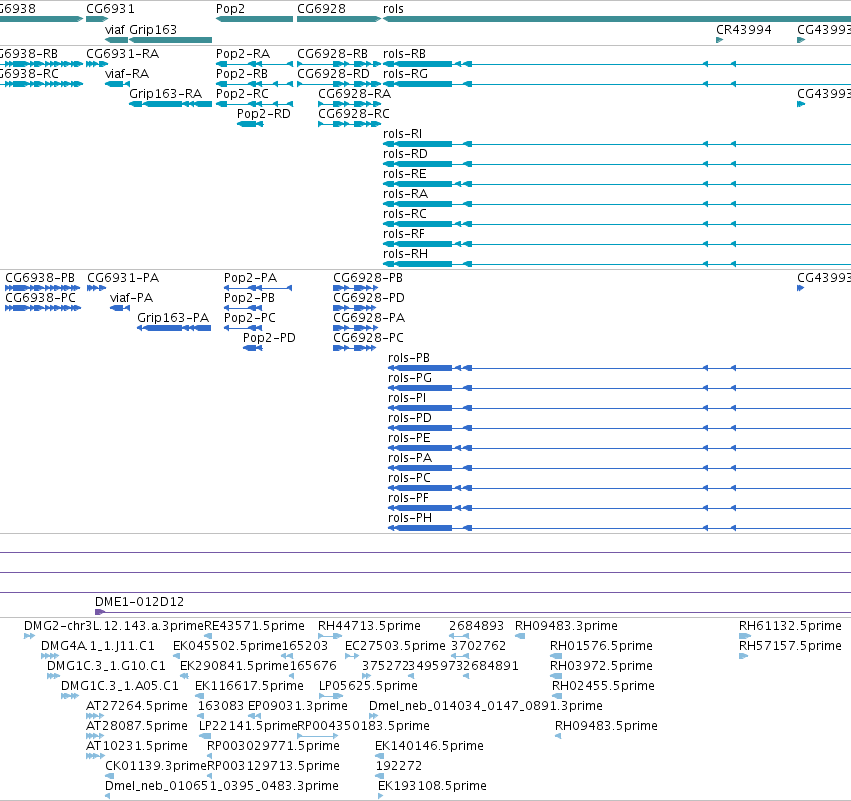
Task: Choose the rols-RD transcript label
Action: (405, 154)
